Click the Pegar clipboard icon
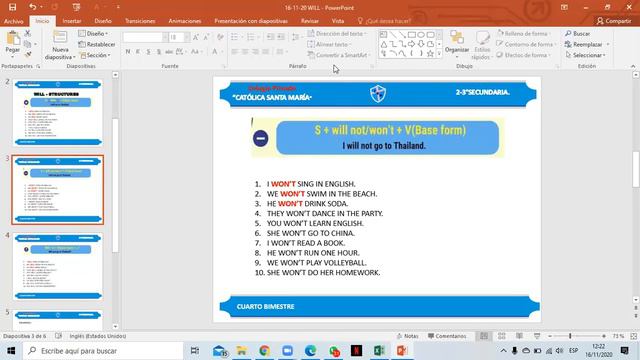Viewport: 640px width, 360px height. (x=13, y=39)
